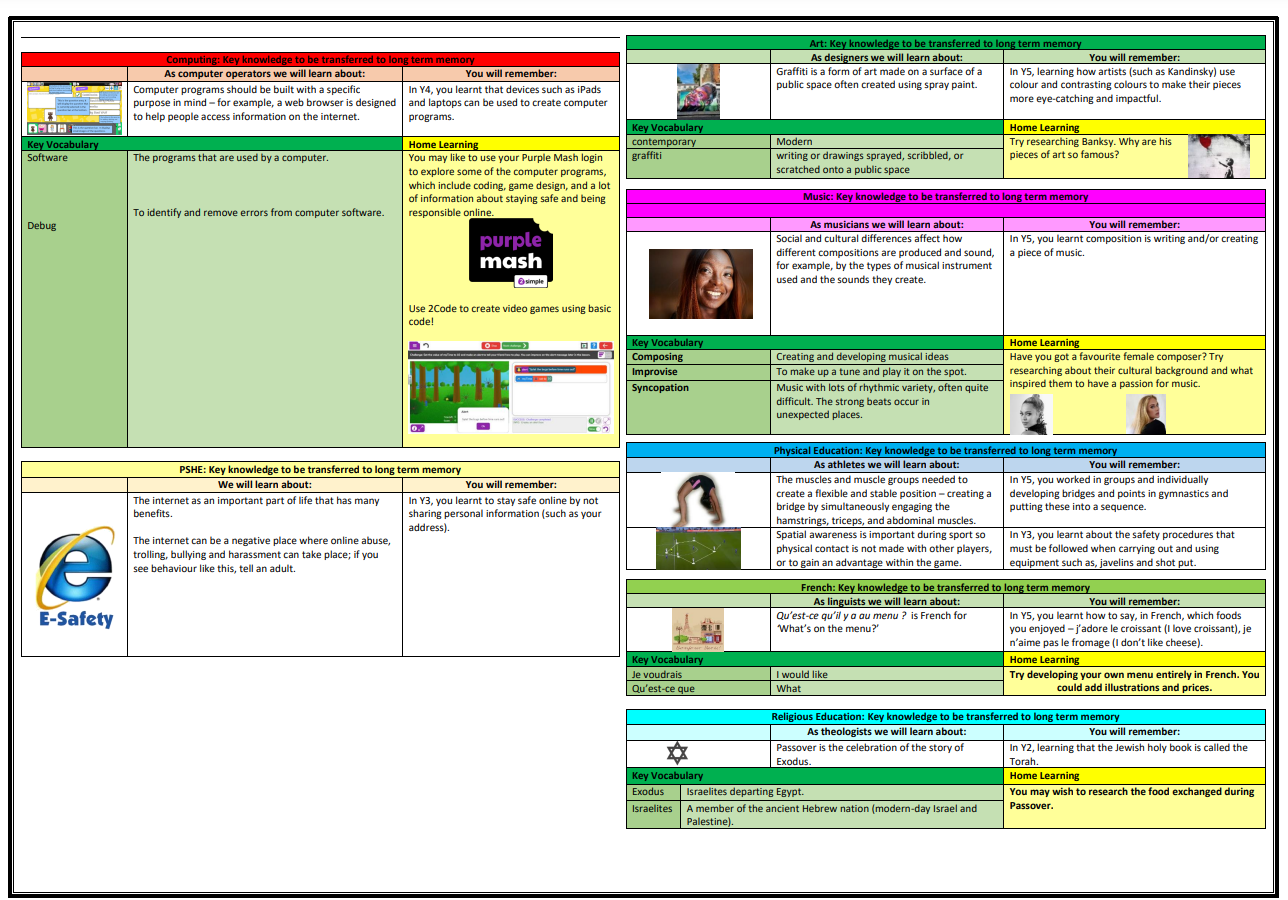Select the football pitch spatial awareness image

[x=698, y=548]
